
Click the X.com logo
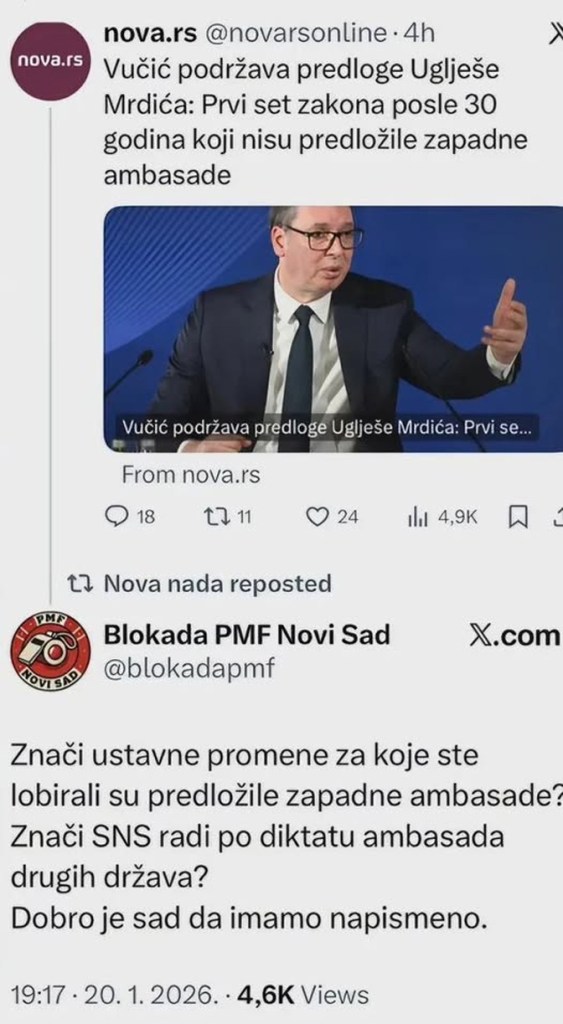tap(515, 635)
